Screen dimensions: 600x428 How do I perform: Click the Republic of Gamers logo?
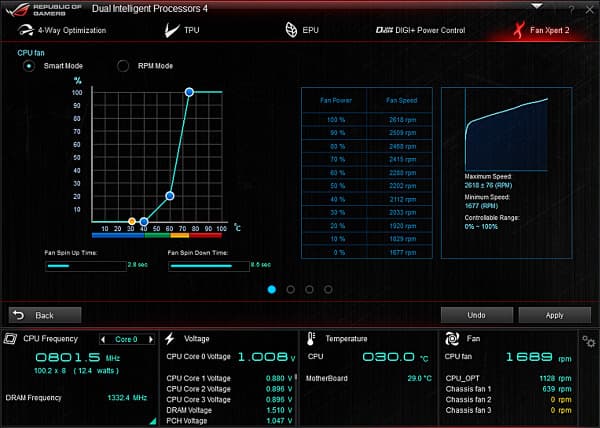point(43,9)
